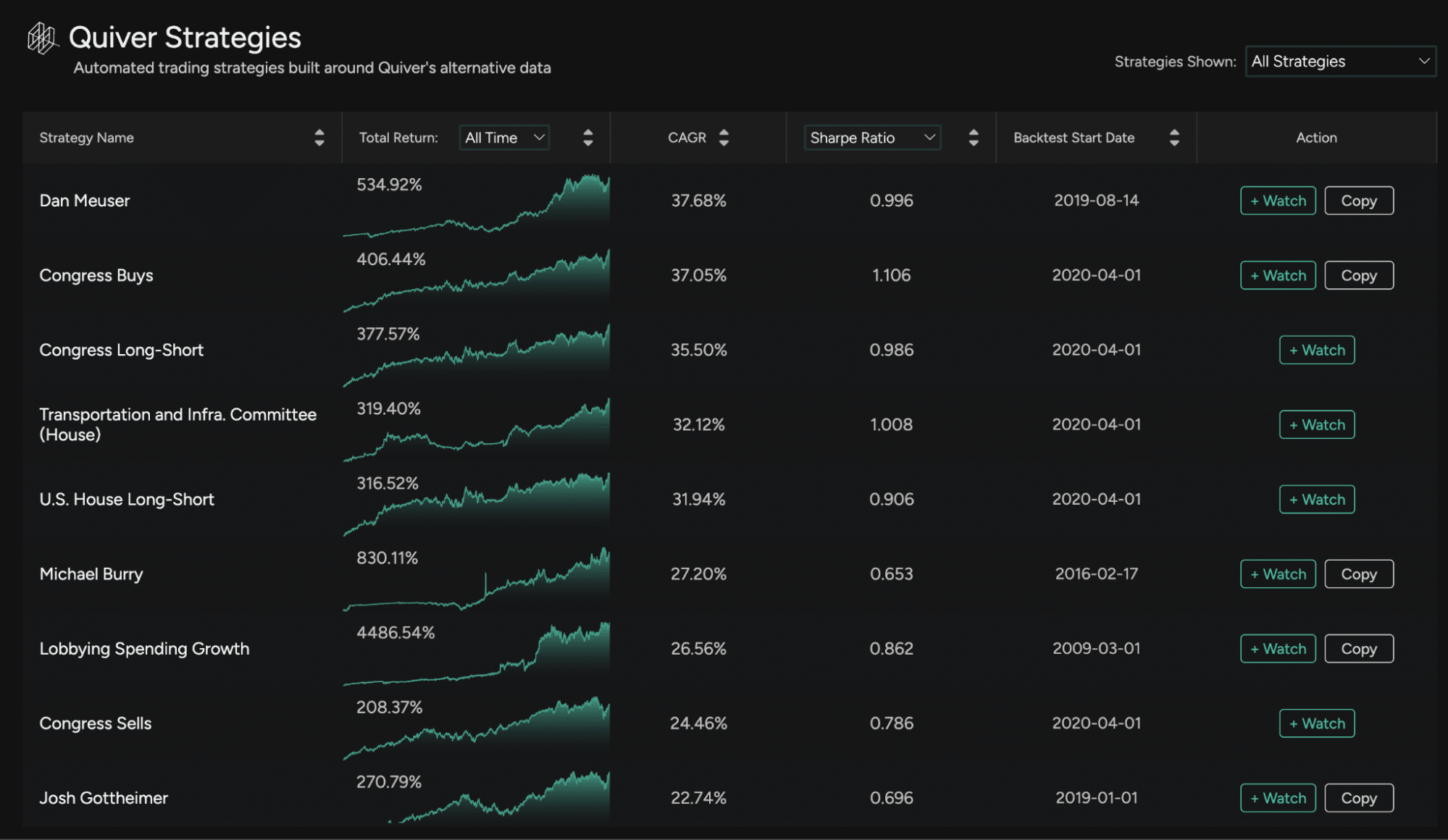Sort by Total Return arrows icon
Viewport: 1448px width, 840px height.
(587, 138)
